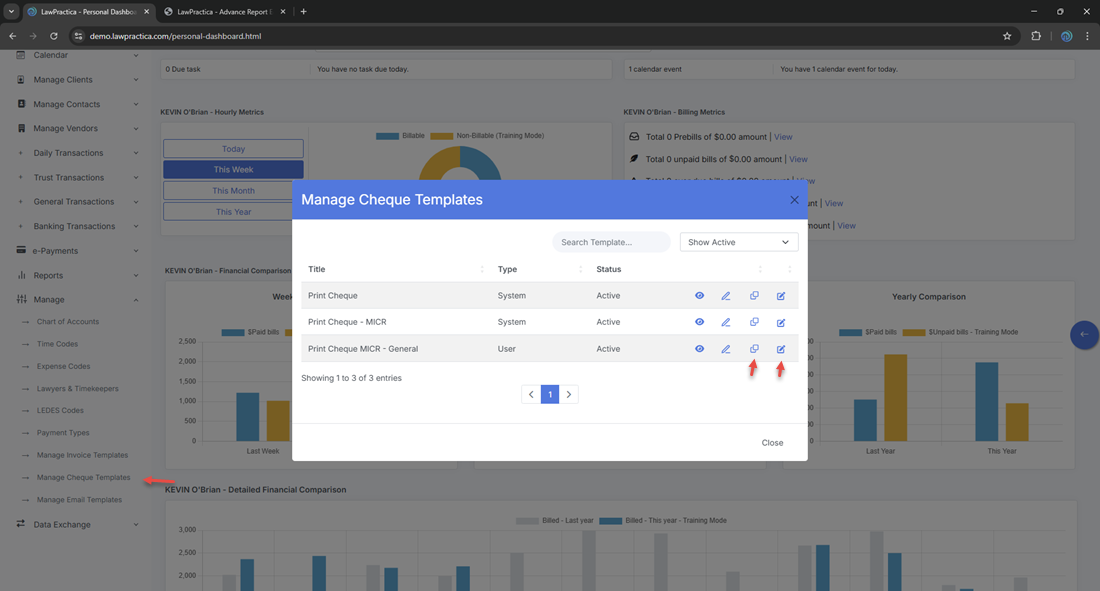Bookmark this page with the star icon
This screenshot has width=1100, height=591.
tap(1007, 36)
